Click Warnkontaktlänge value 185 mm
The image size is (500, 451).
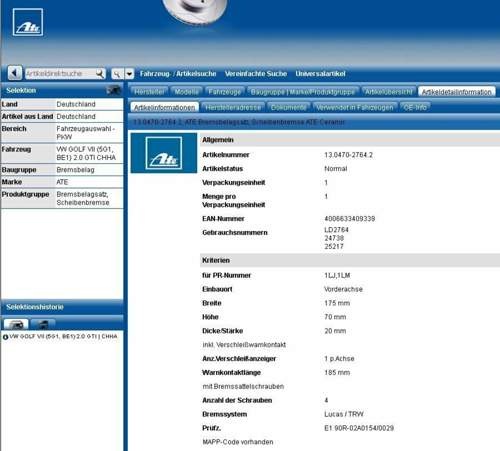point(337,373)
